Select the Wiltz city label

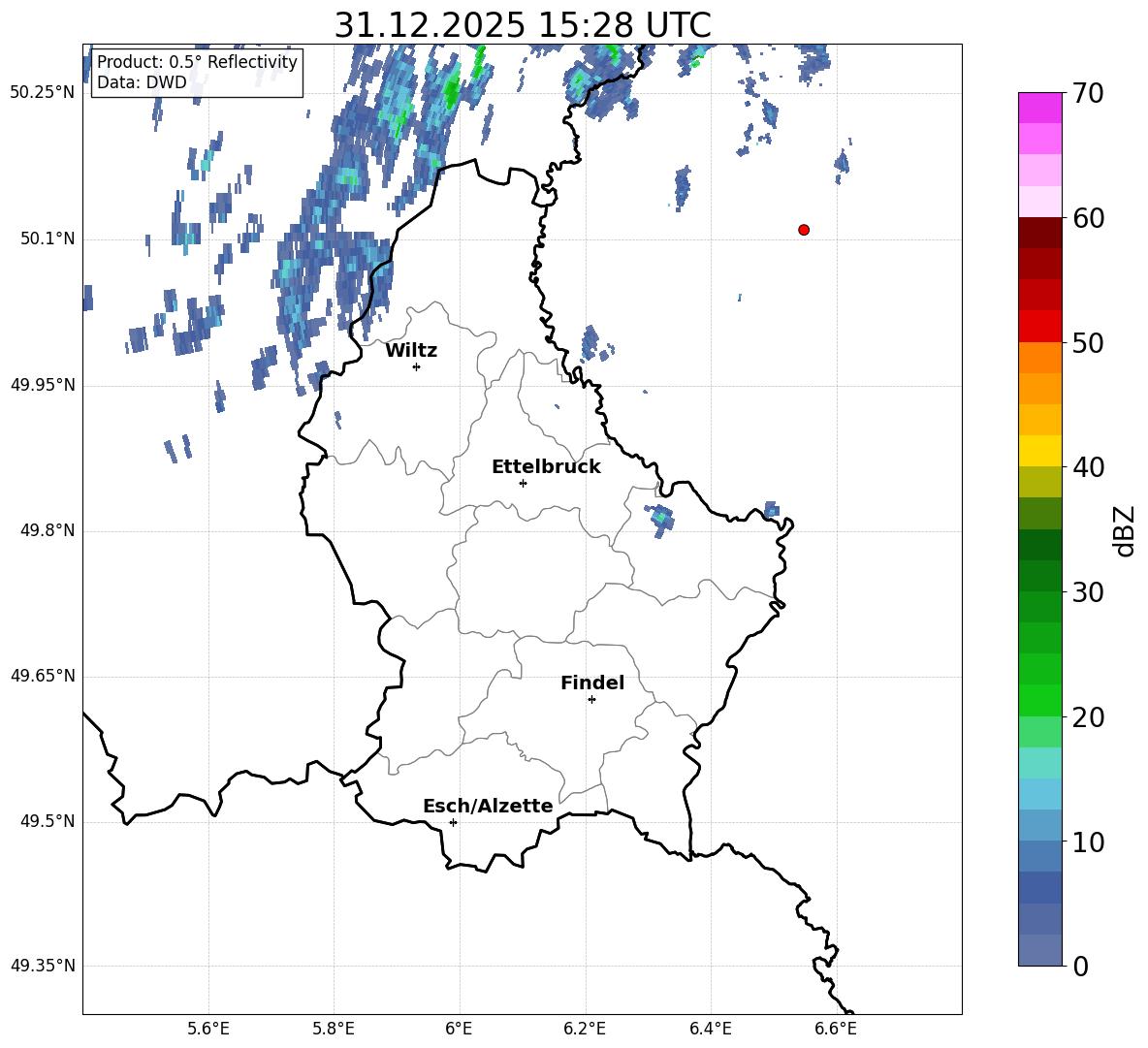coord(411,351)
